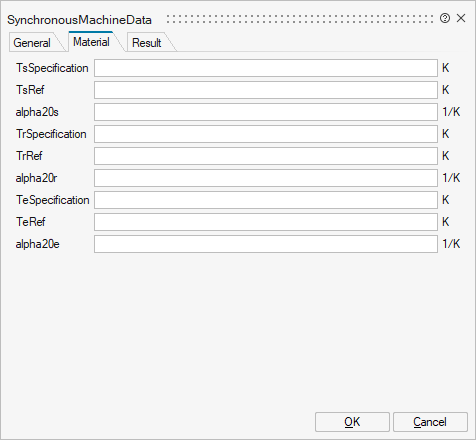The height and width of the screenshot is (440, 476).
Task: Switch to the General tab
Action: (32, 43)
